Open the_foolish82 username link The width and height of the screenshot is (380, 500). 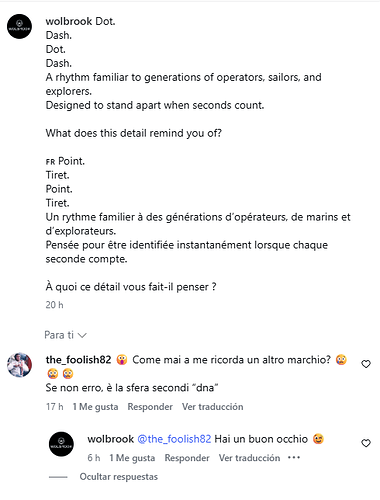[78, 360]
